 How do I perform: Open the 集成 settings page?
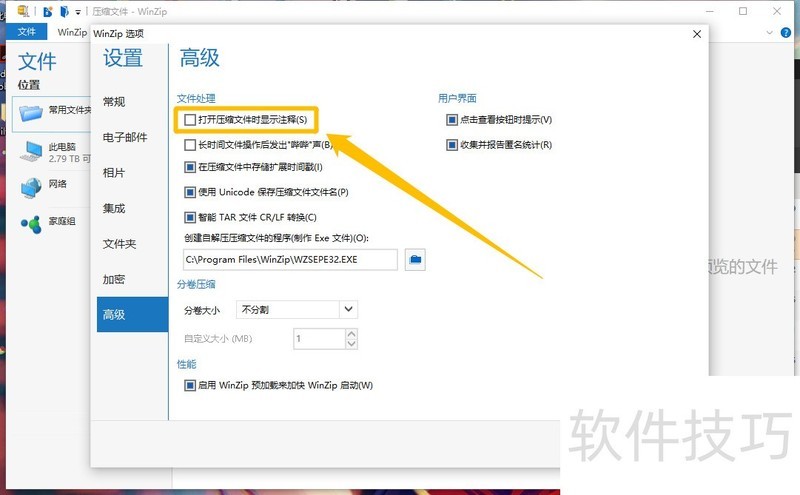tap(132, 208)
